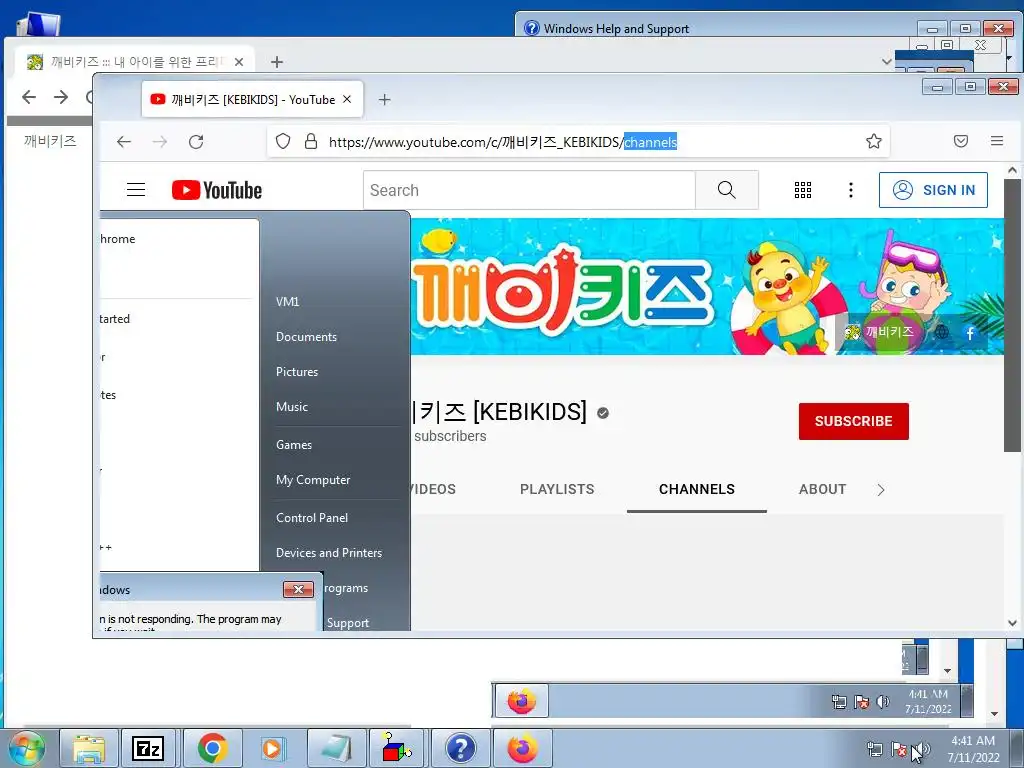This screenshot has height=768, width=1024.
Task: Expand more channel tabs with the chevron
Action: pos(881,490)
